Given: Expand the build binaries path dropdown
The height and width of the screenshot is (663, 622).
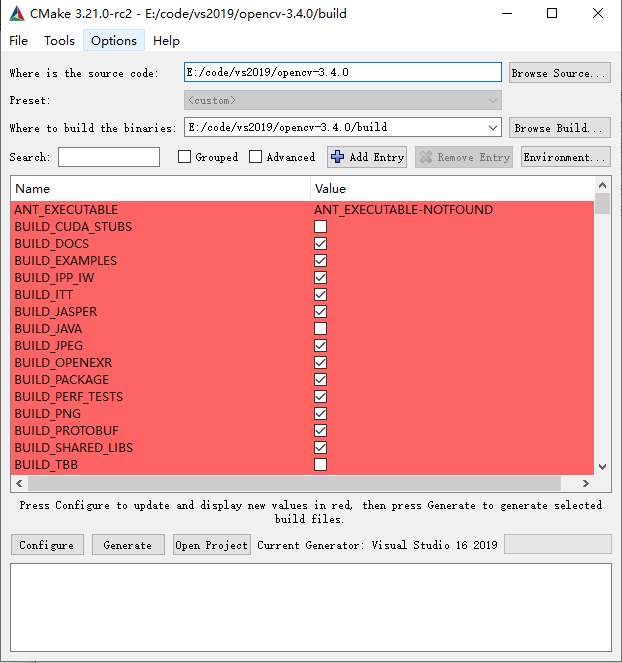Looking at the screenshot, I should (493, 127).
